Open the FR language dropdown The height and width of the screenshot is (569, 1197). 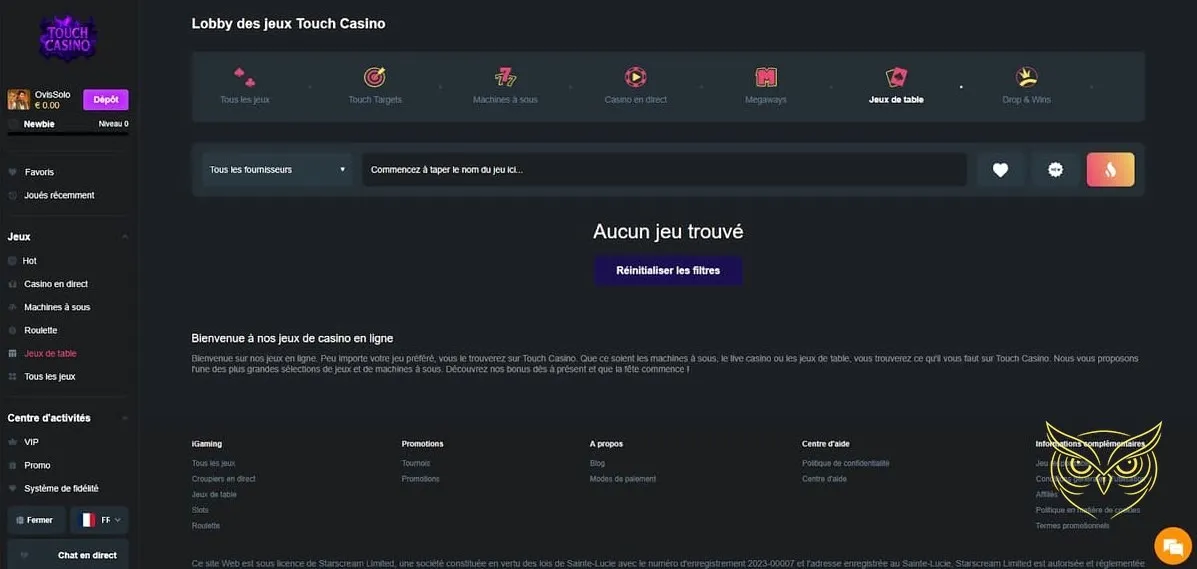click(x=99, y=520)
